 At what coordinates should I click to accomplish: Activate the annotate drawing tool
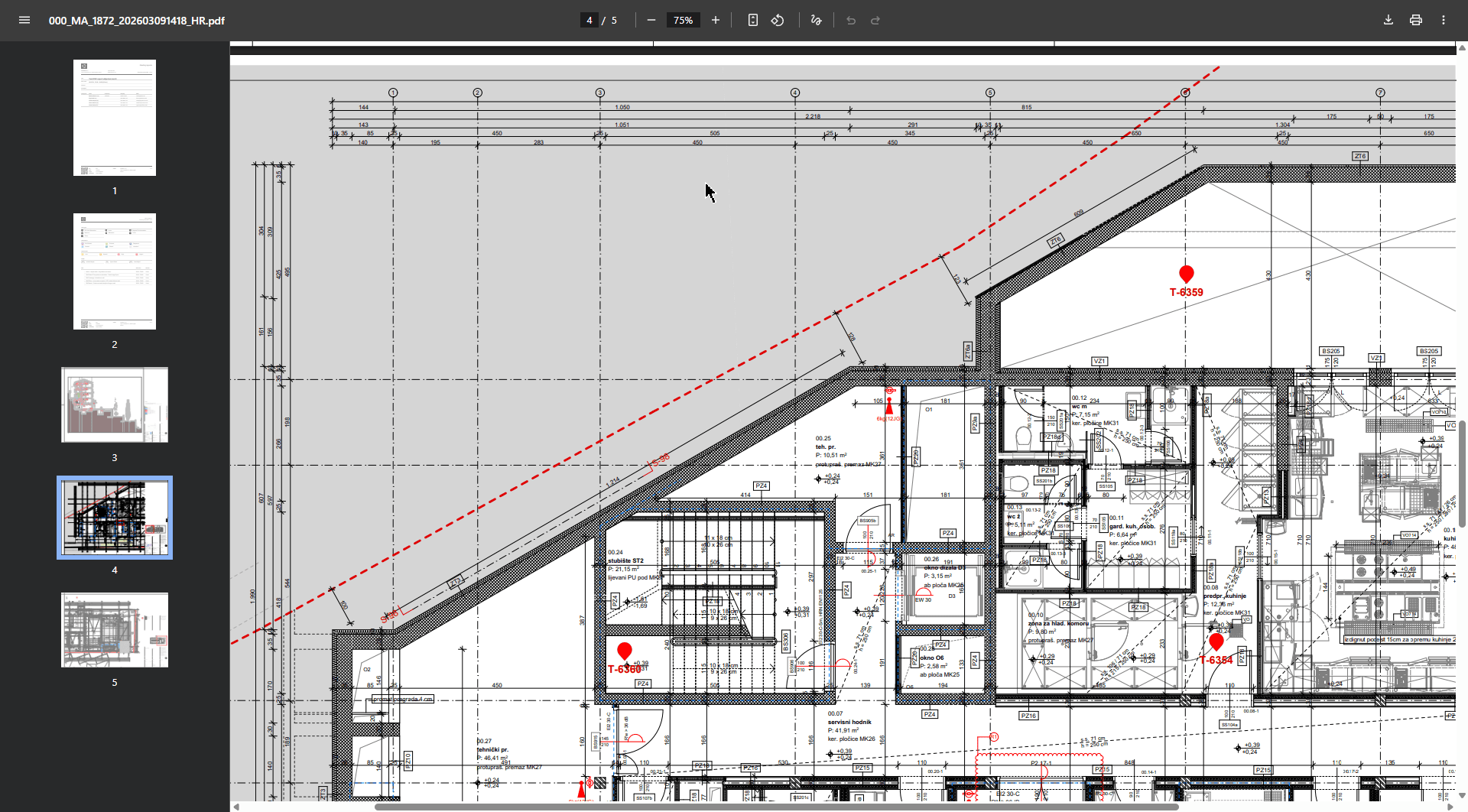coord(815,20)
